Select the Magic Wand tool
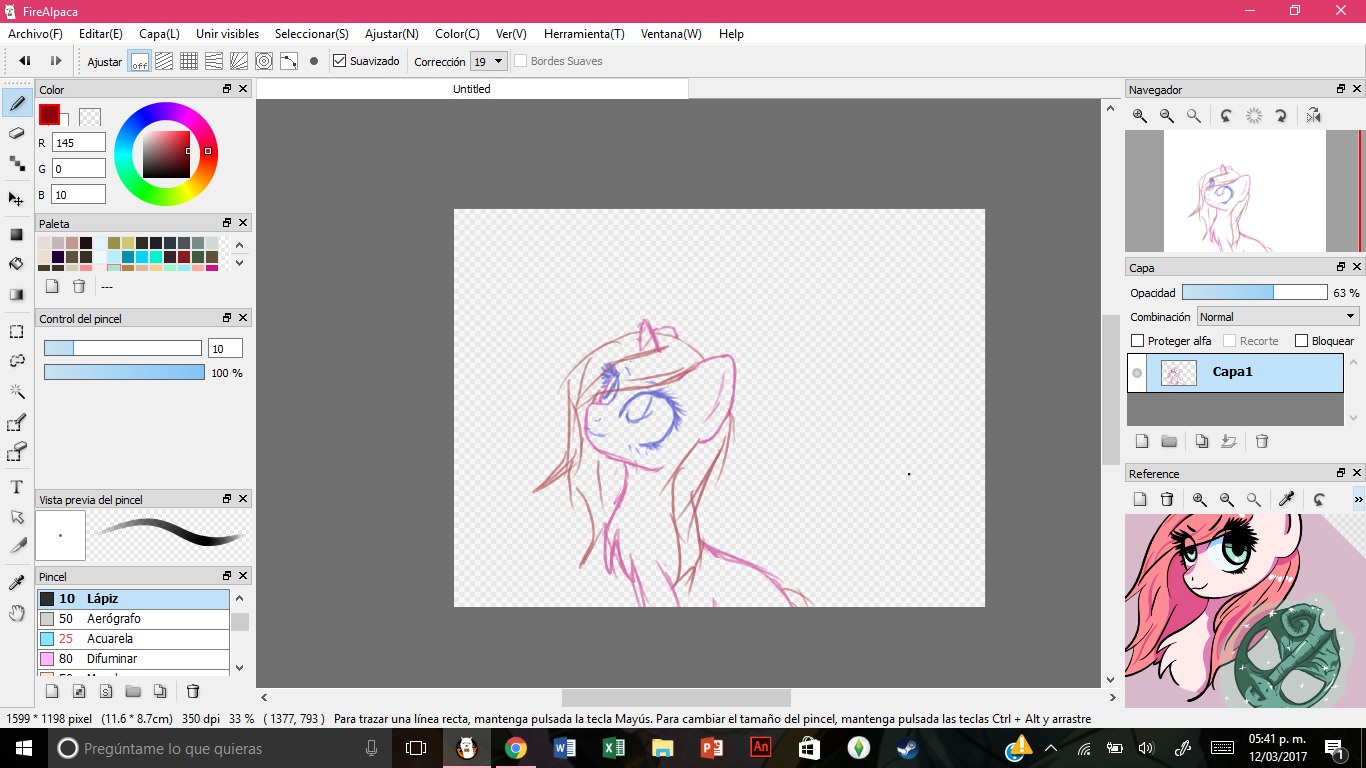This screenshot has width=1366, height=768. [17, 392]
